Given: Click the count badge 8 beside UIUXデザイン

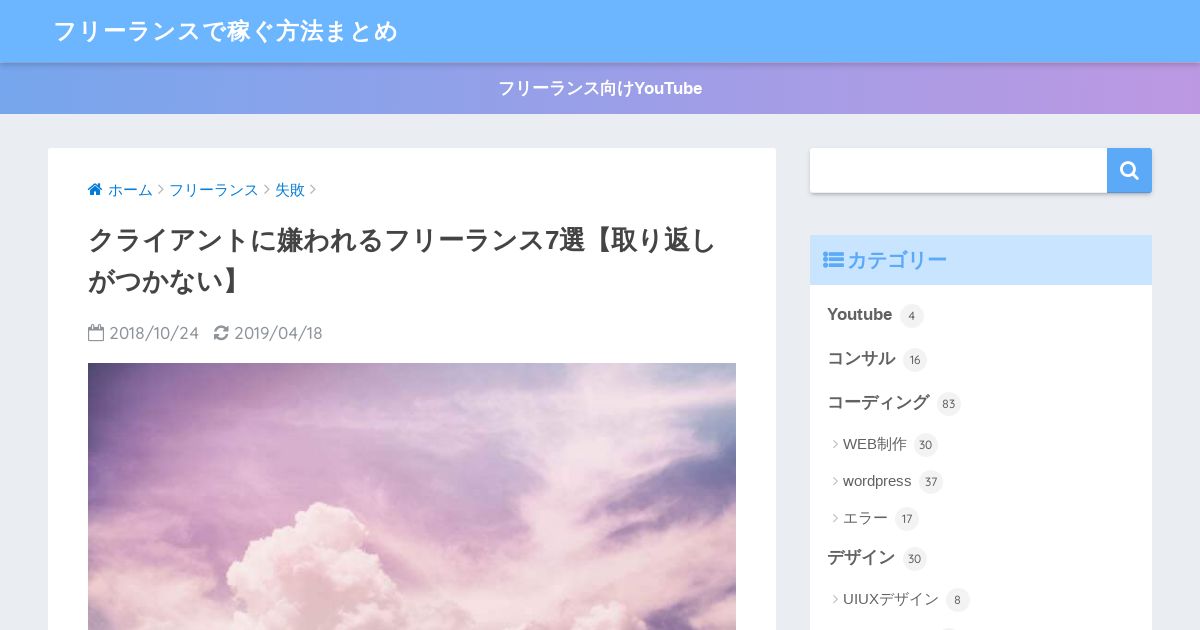Looking at the screenshot, I should tap(958, 600).
